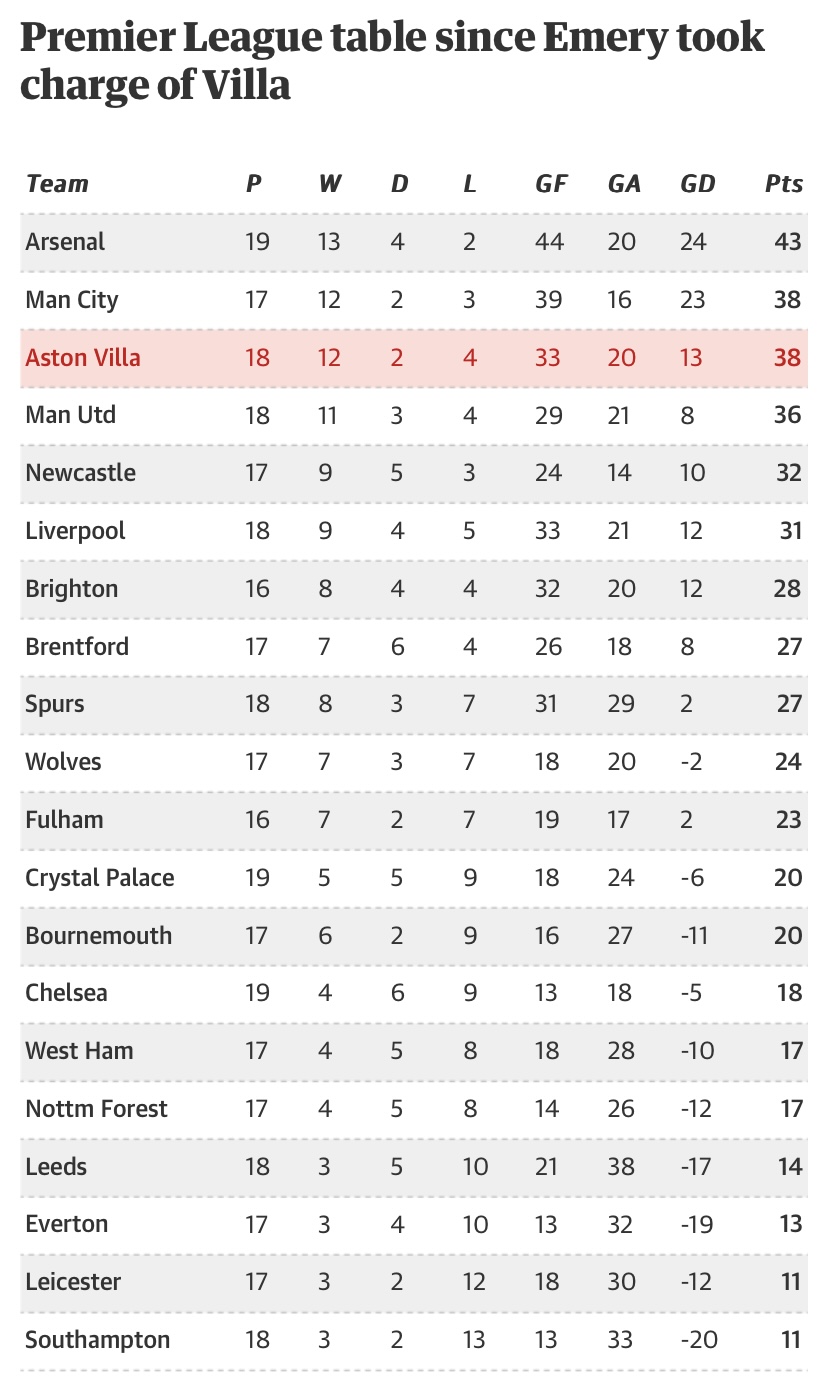This screenshot has height=1380, width=828.
Task: Select the GD column header
Action: [697, 184]
